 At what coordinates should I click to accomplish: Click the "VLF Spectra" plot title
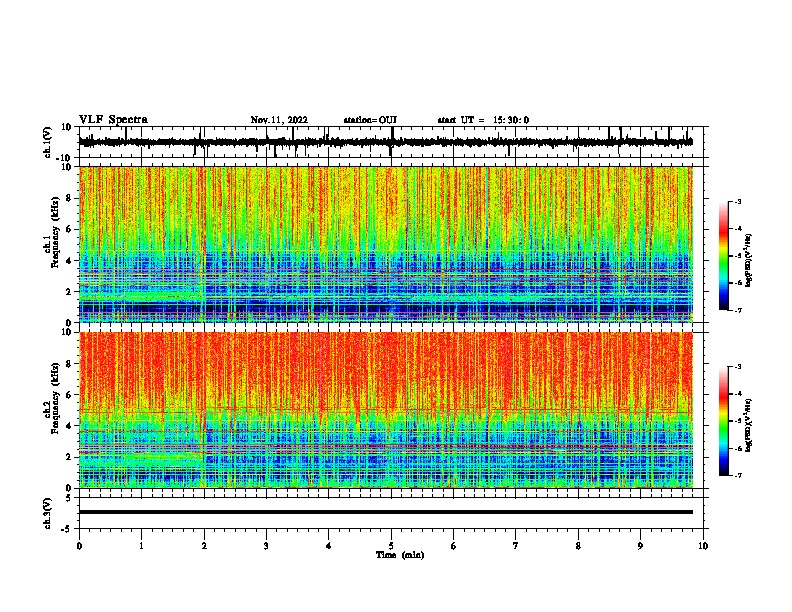coord(113,120)
